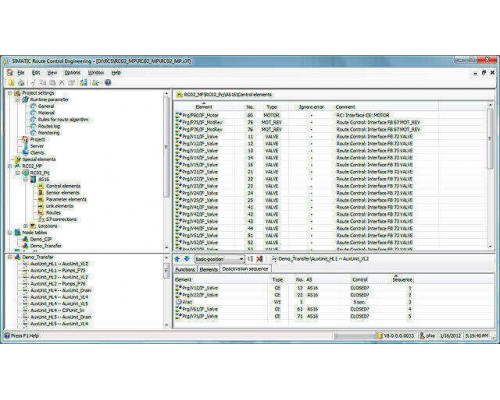Select the Deactivation sequence tab
Screen dimensions: 500x400
(245, 269)
